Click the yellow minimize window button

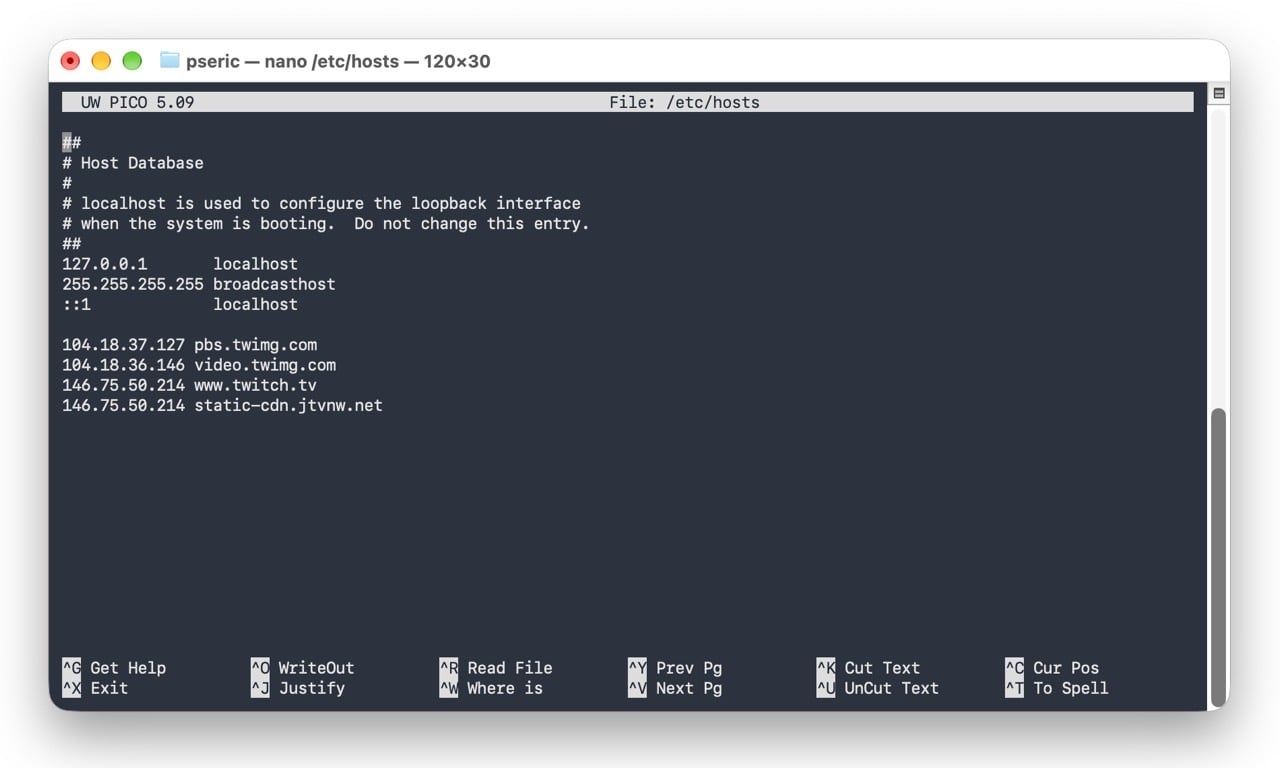click(101, 61)
